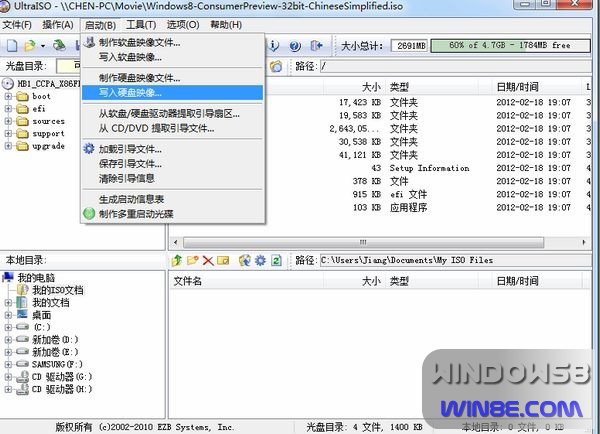Click the local Rename folder icon
This screenshot has width=600, height=434.
(223, 261)
